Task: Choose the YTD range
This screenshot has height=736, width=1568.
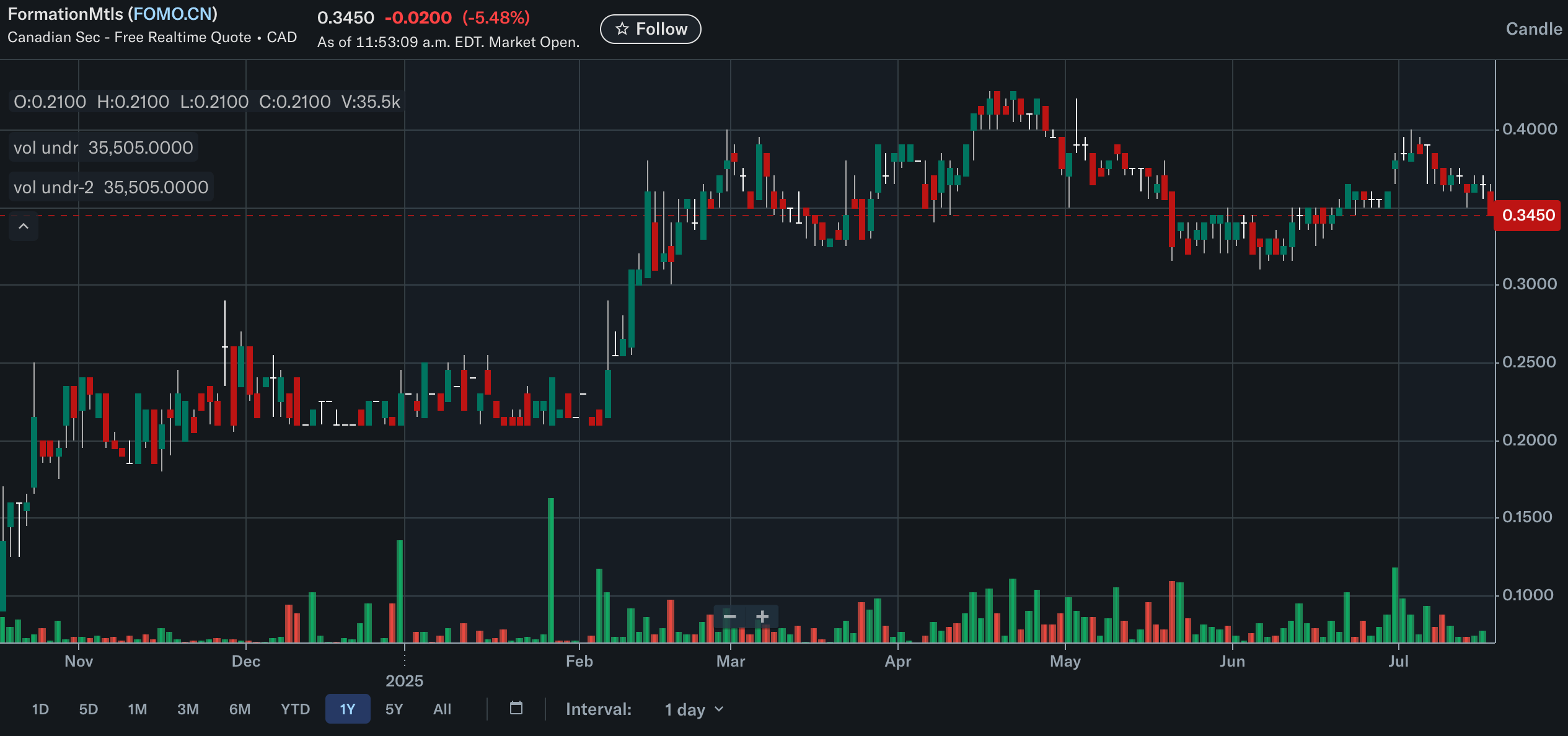Action: [295, 709]
